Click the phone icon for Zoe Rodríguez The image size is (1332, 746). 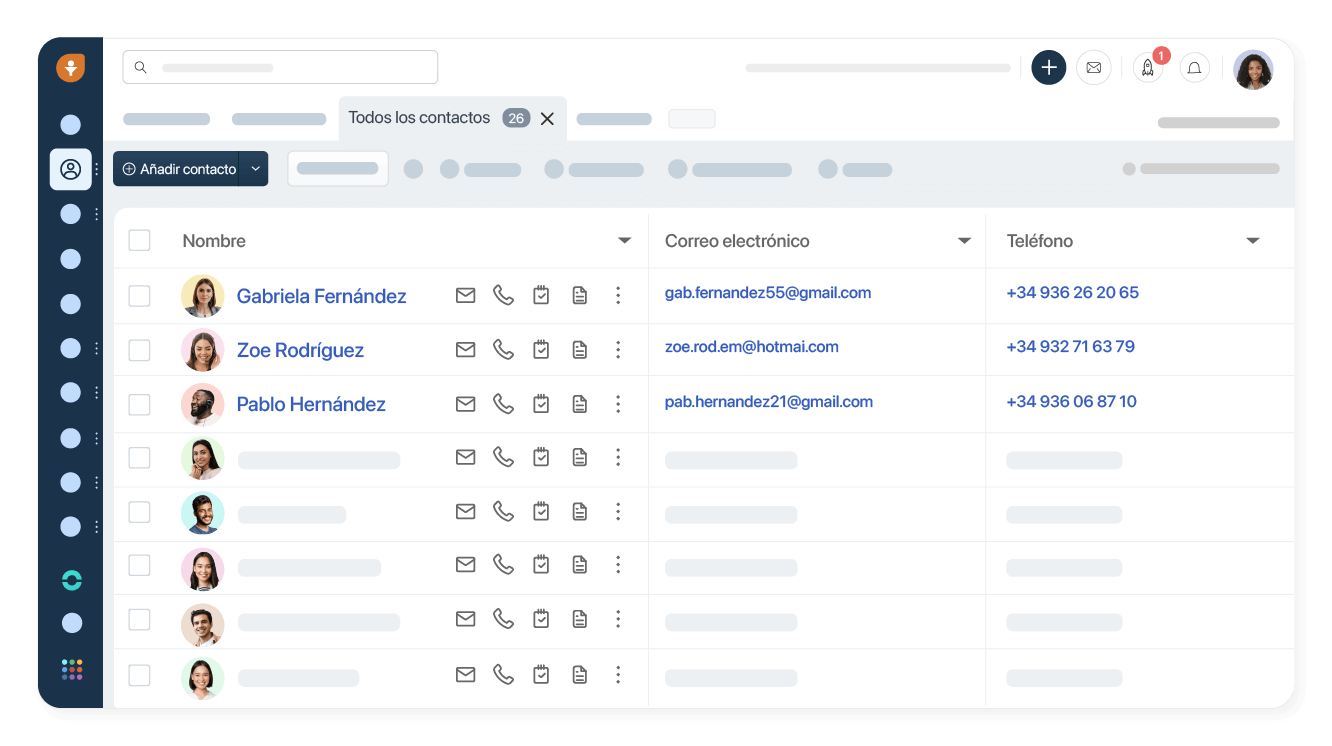point(503,349)
